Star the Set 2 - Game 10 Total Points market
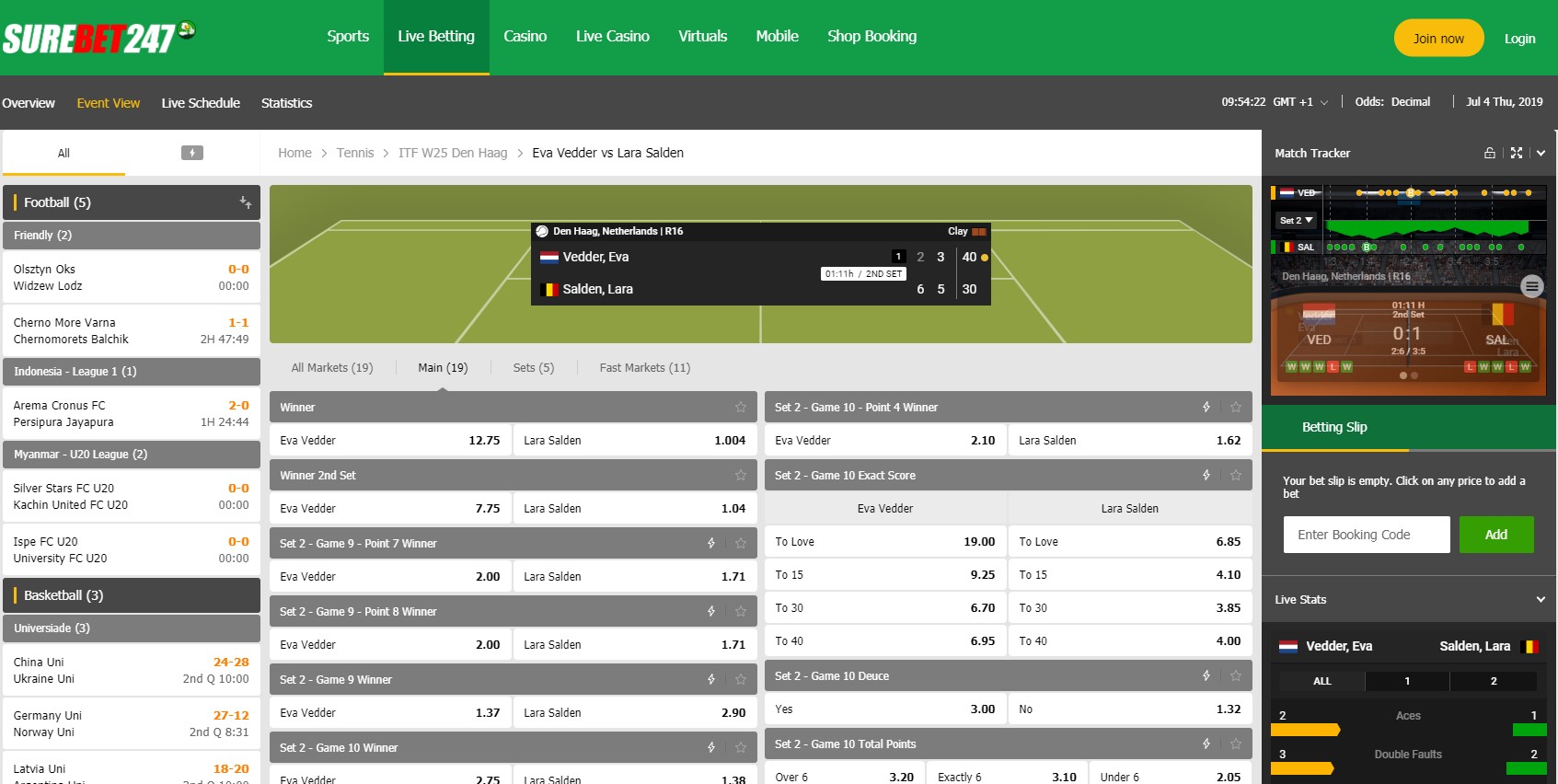Screen dimensions: 1558x784 tap(1236, 744)
